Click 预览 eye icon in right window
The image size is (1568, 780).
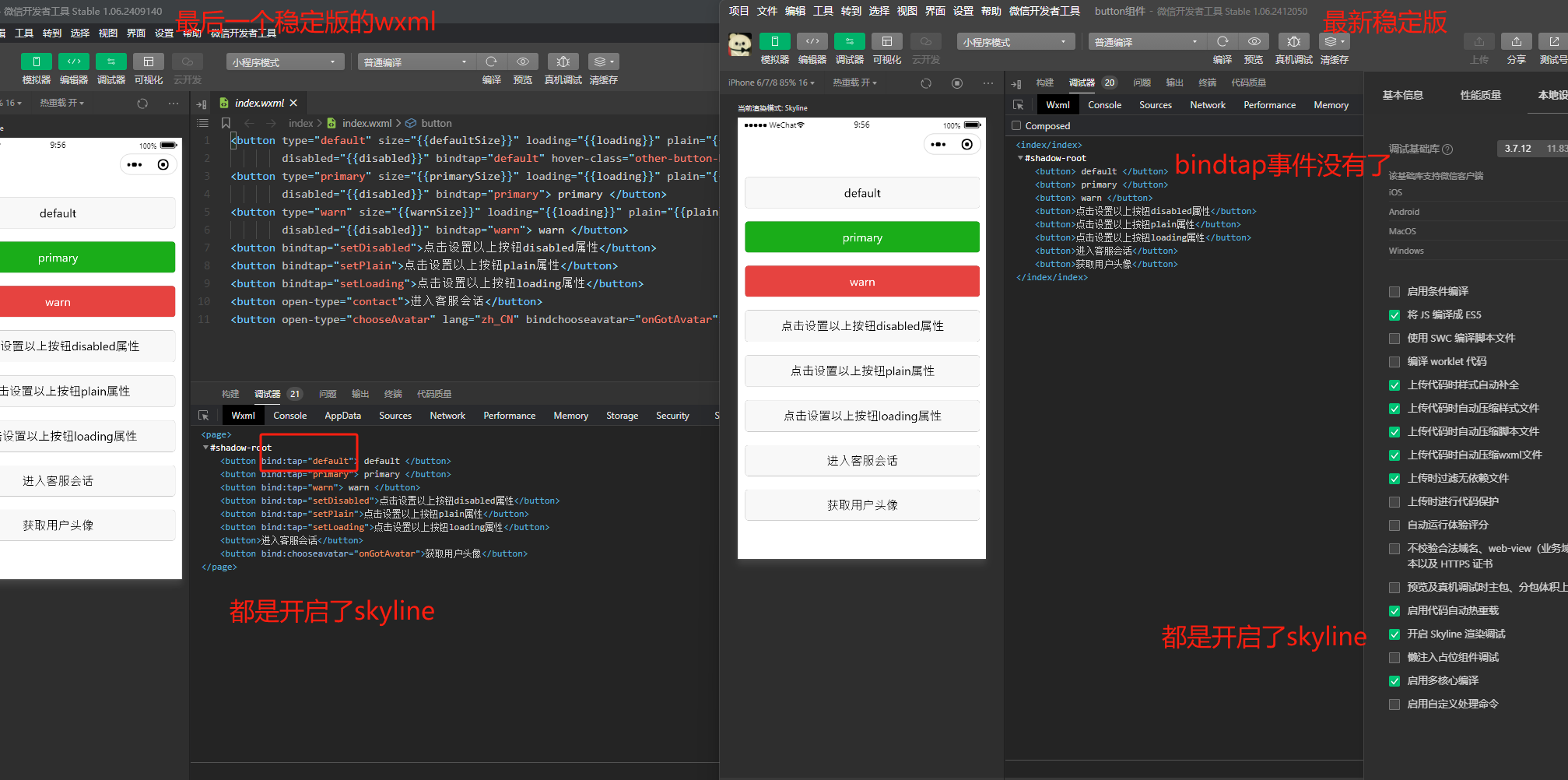point(1254,41)
